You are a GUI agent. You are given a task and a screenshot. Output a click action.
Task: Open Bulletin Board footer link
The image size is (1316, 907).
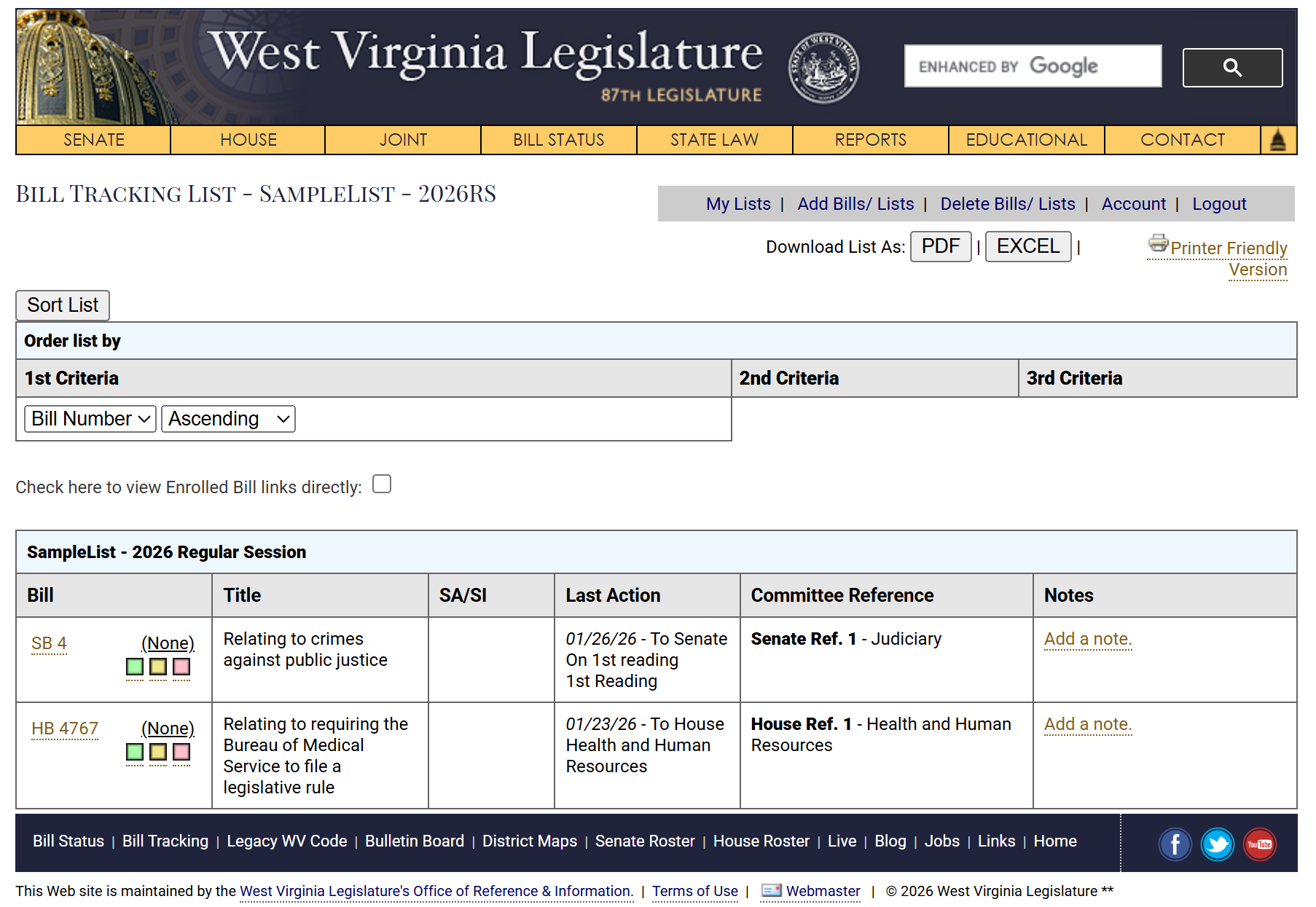tap(415, 841)
